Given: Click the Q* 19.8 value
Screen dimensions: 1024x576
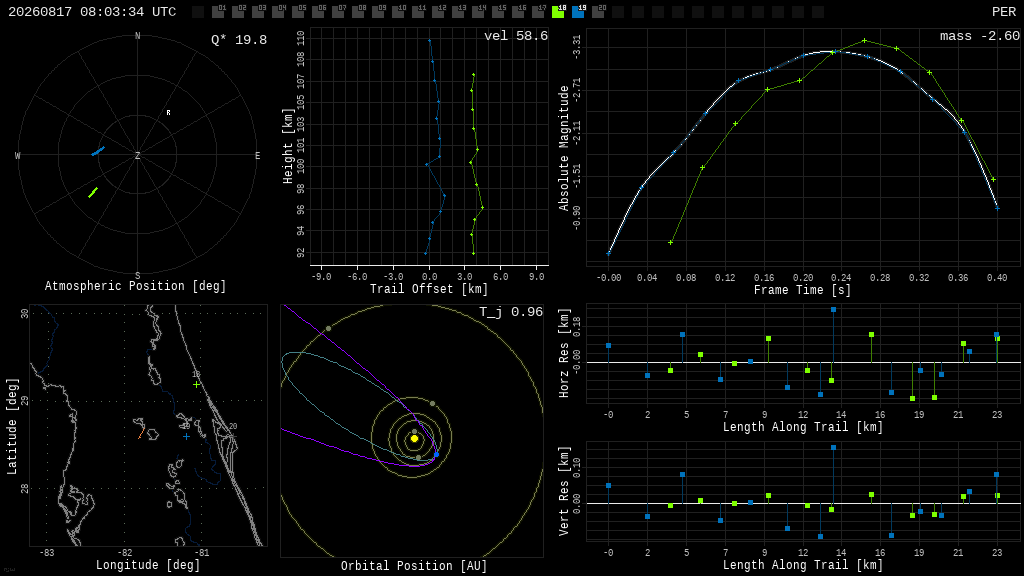Looking at the screenshot, I should point(239,40).
